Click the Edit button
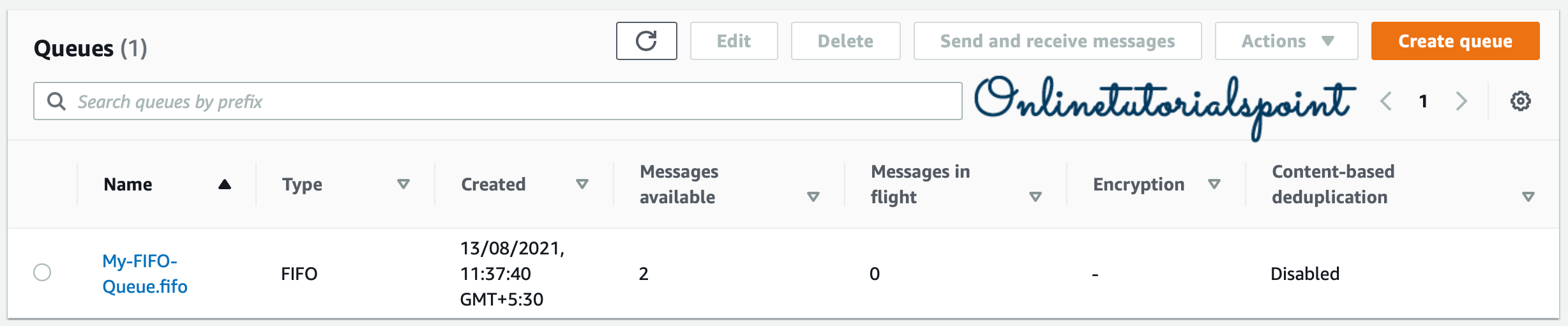The height and width of the screenshot is (326, 1568). point(734,41)
